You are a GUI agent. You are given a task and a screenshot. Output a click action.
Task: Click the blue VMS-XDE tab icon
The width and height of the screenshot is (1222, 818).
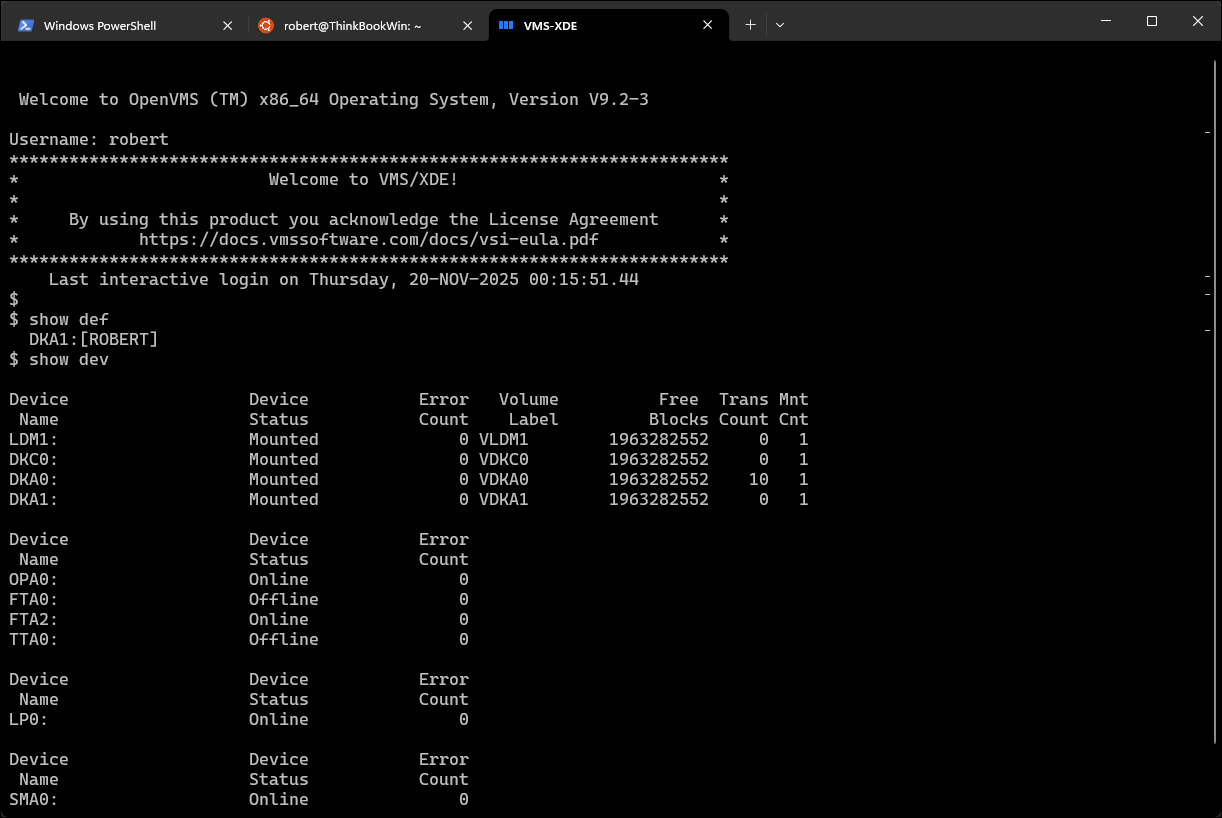pos(508,24)
